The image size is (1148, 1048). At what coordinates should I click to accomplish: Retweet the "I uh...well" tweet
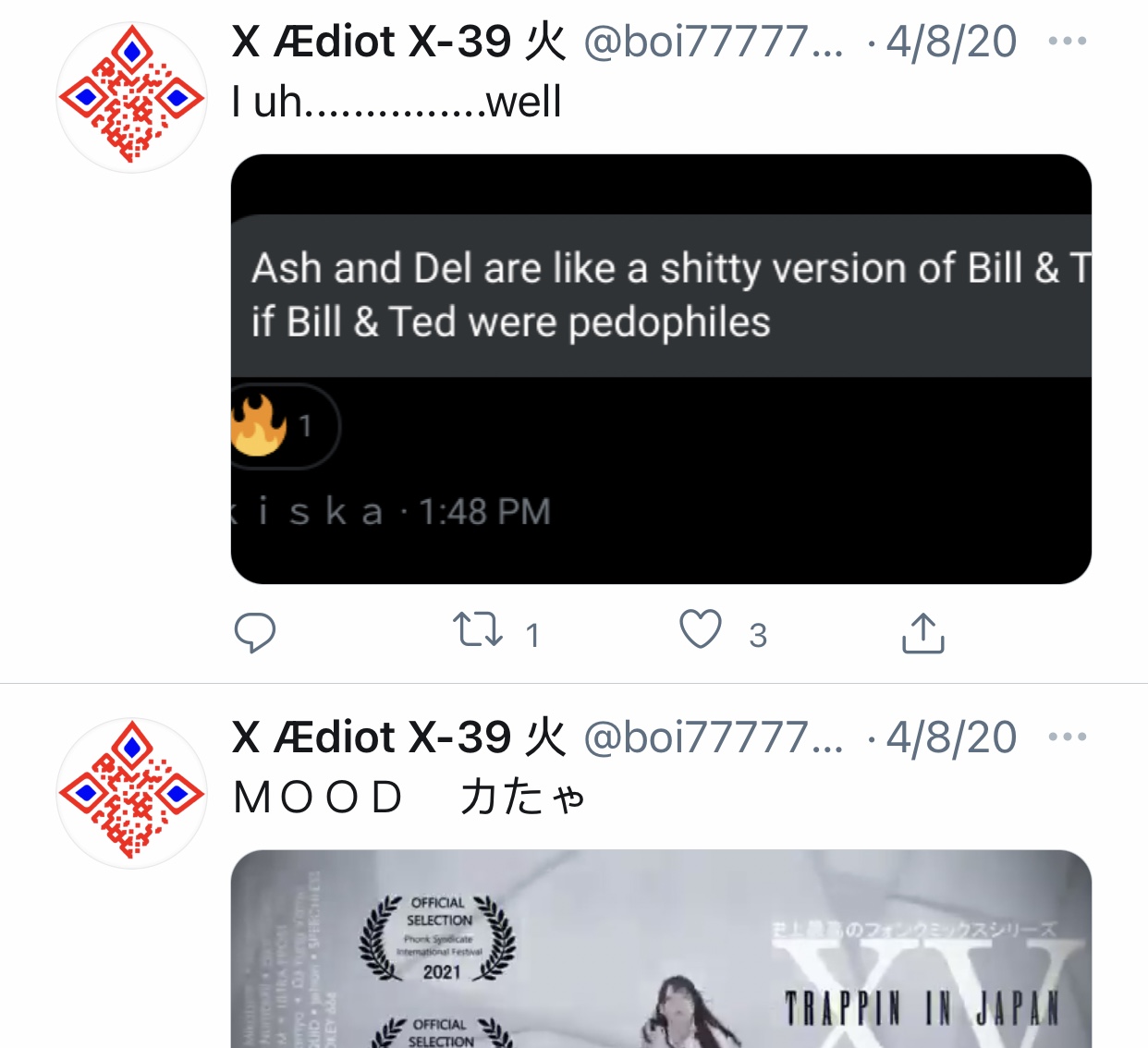[478, 631]
